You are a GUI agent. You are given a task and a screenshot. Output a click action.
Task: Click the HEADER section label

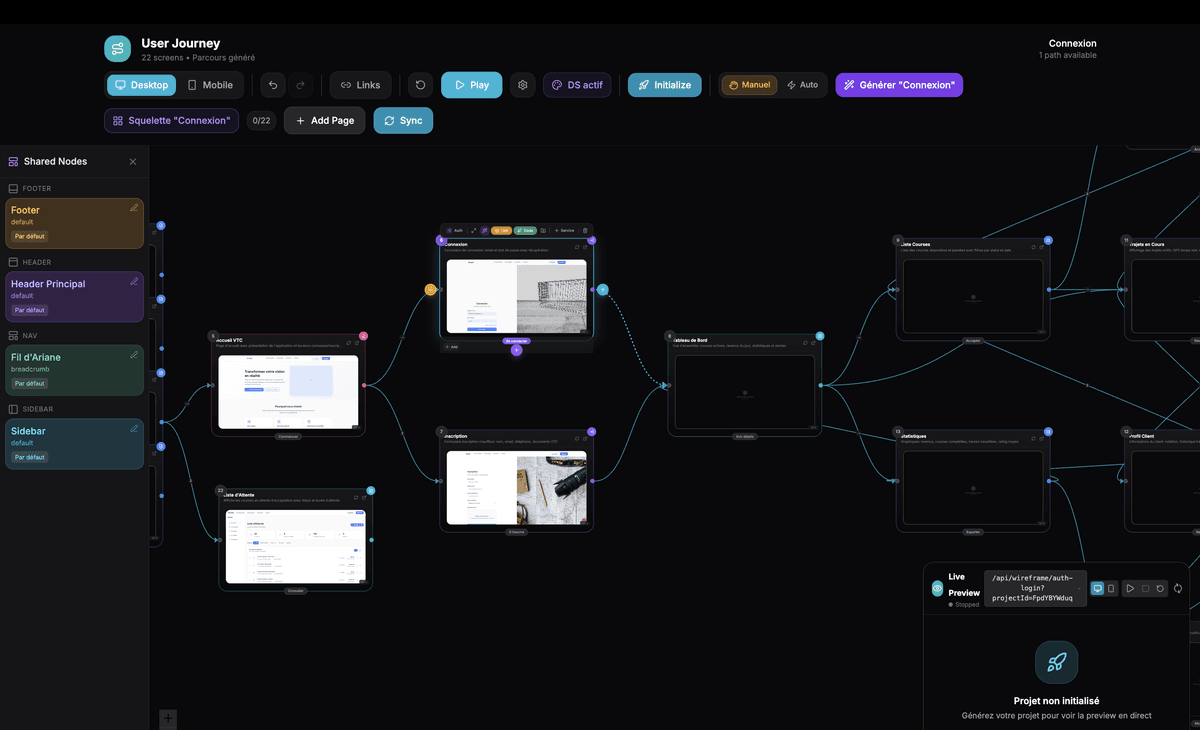[x=37, y=262]
